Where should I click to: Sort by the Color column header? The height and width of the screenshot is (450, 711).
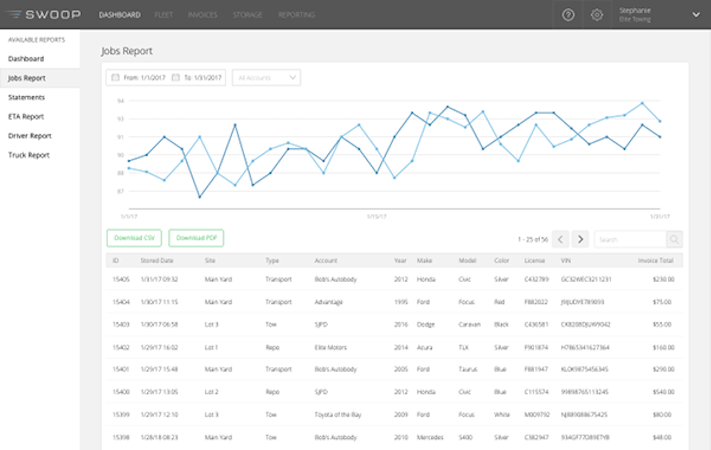[502, 261]
